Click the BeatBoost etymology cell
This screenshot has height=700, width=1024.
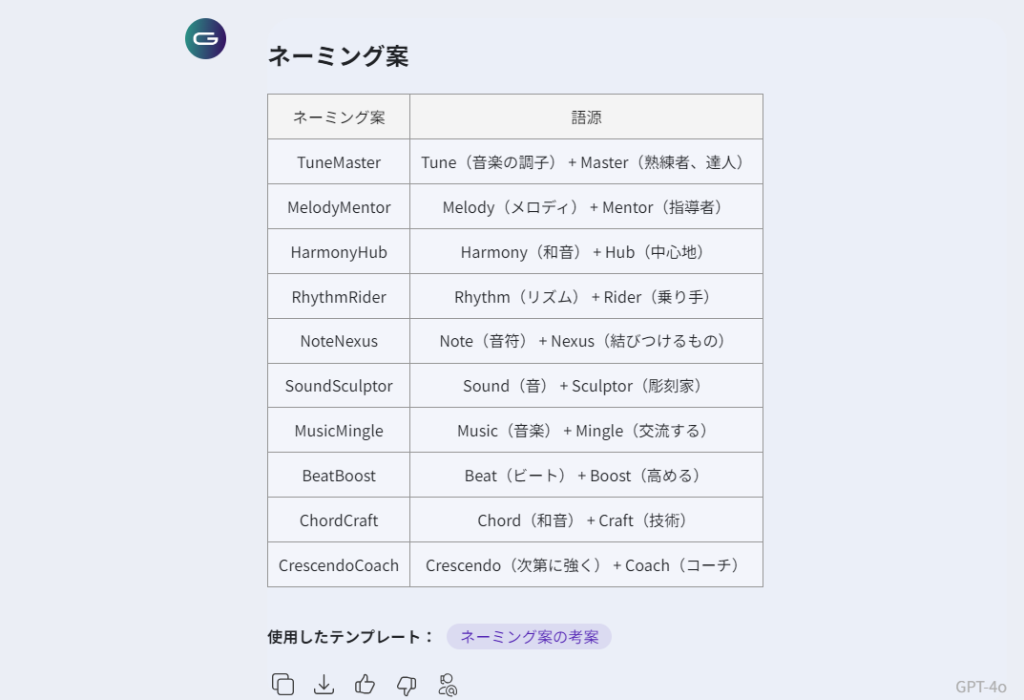click(x=586, y=476)
